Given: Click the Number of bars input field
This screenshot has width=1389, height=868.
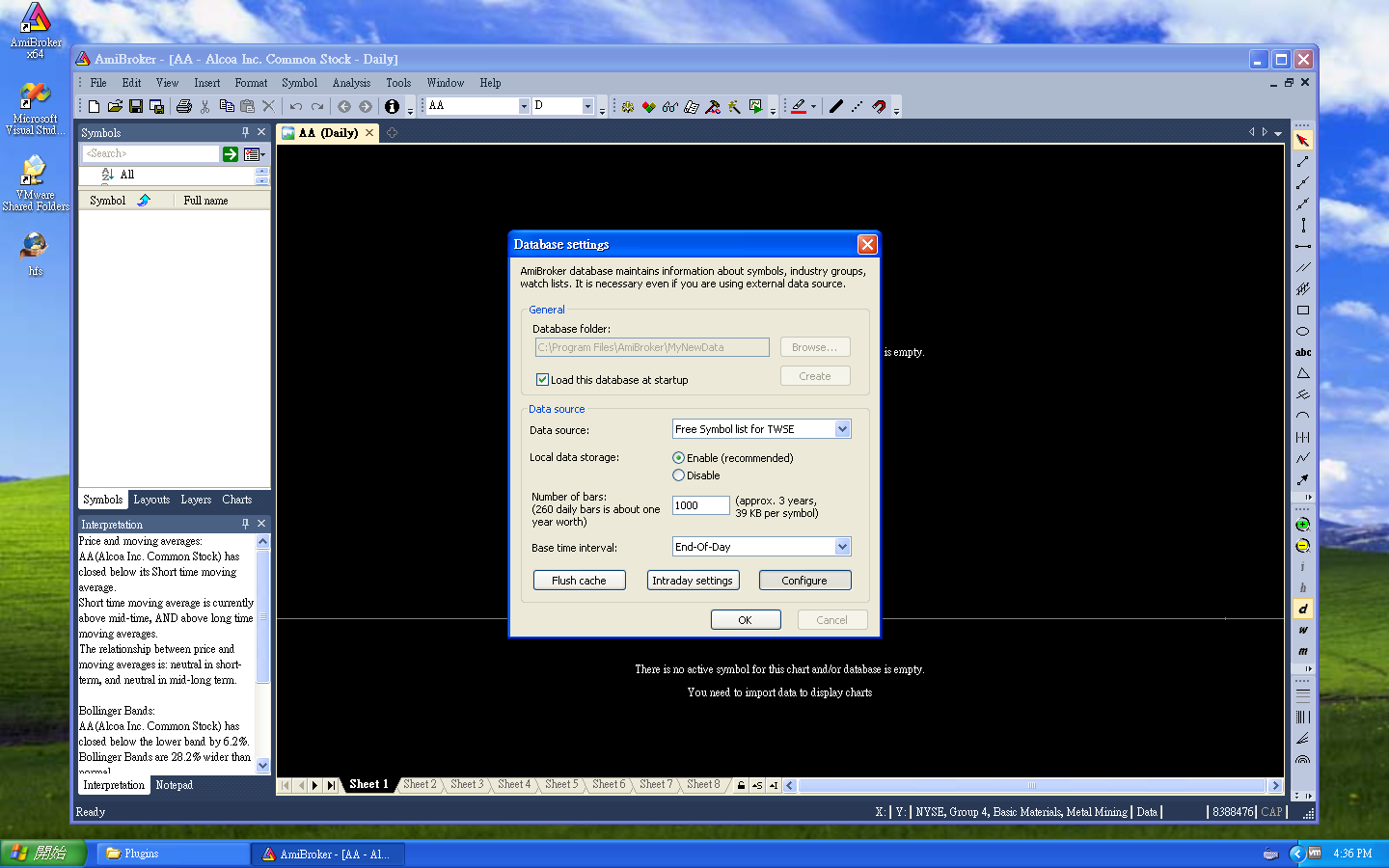Looking at the screenshot, I should [701, 505].
